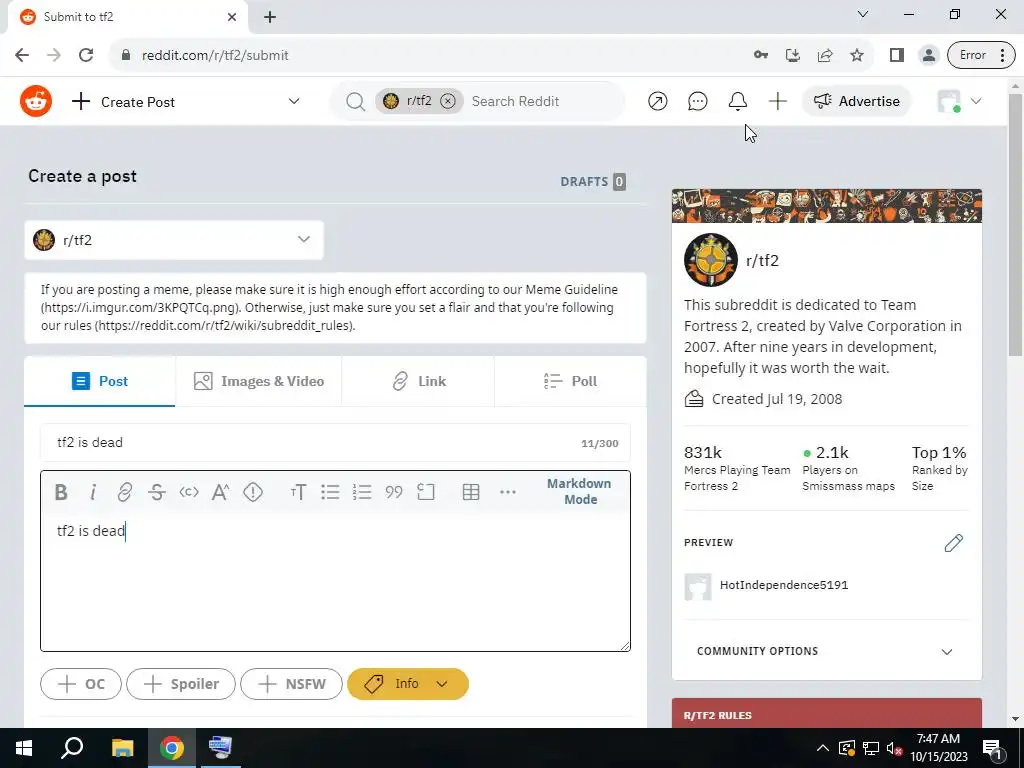This screenshot has height=768, width=1024.
Task: Open the r/tf2 community selector dropdown
Action: click(174, 240)
